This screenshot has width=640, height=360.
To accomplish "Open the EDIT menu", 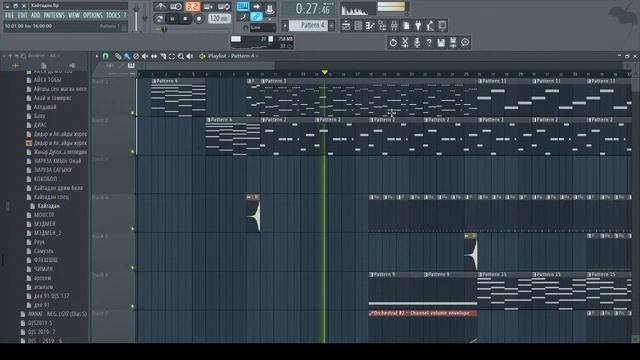I will [22, 15].
